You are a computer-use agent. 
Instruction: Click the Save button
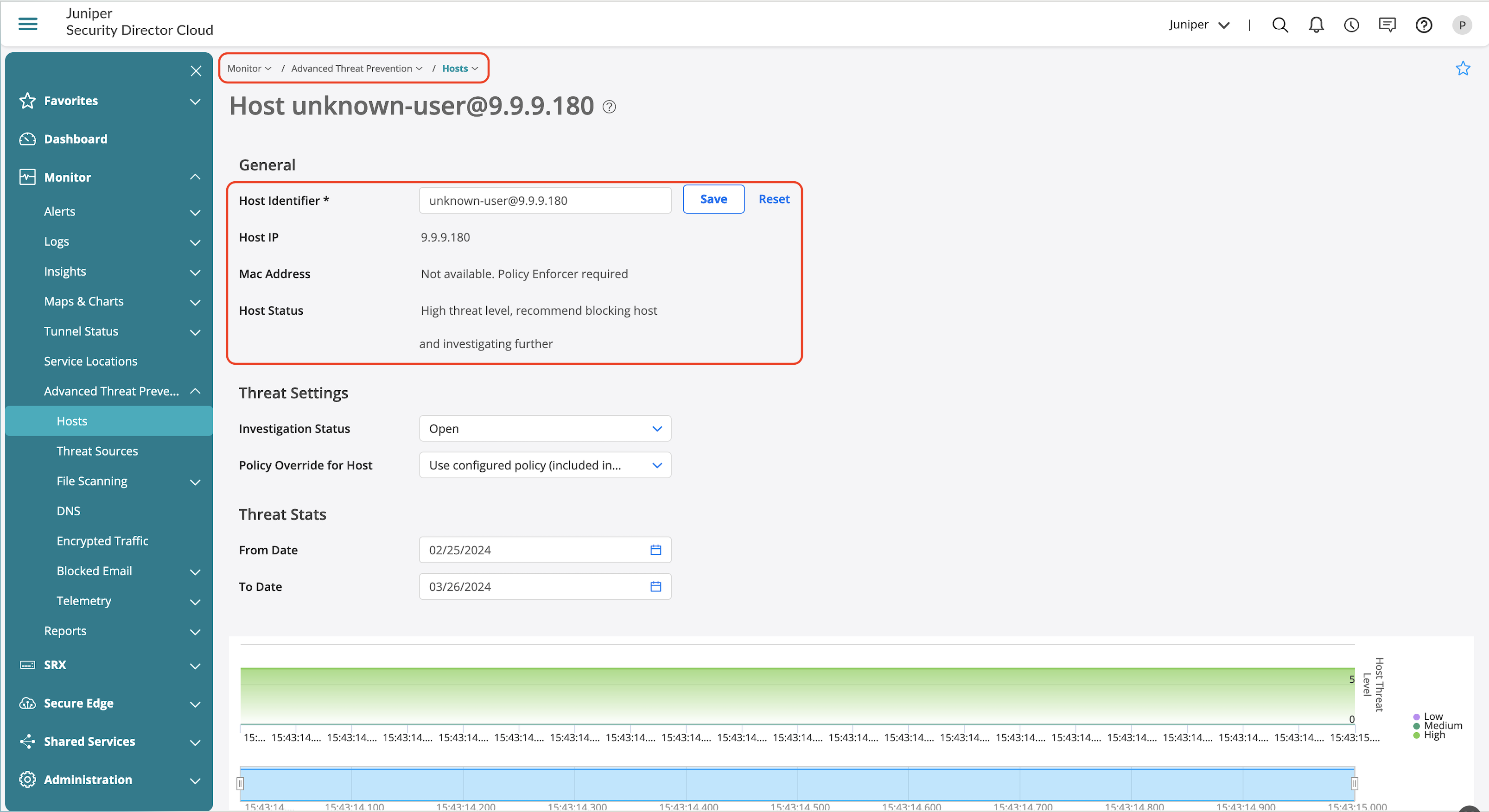tap(713, 199)
